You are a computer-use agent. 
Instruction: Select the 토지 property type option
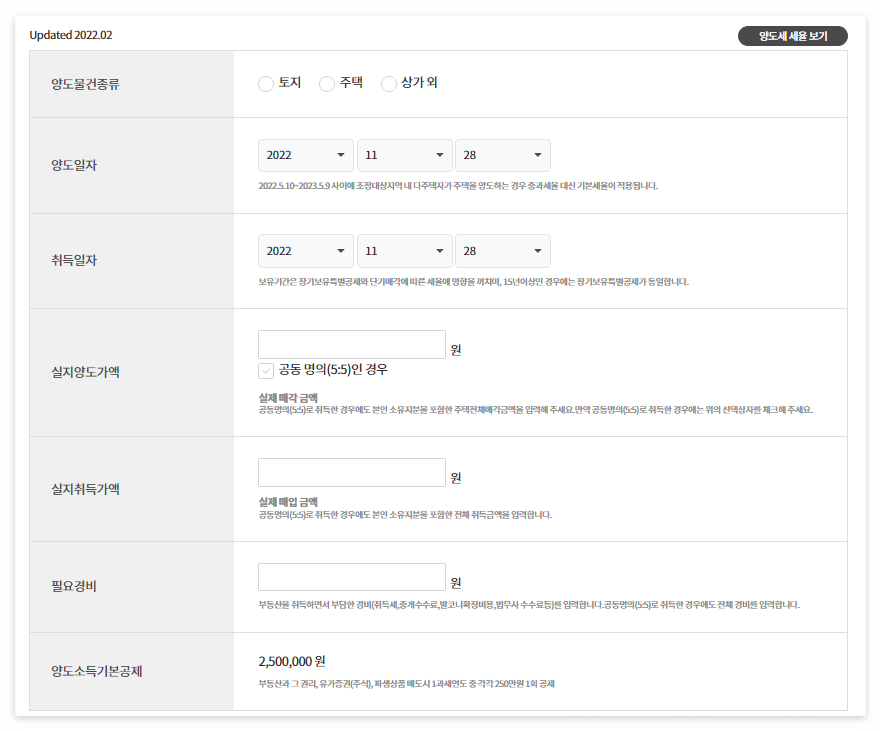pyautogui.click(x=266, y=84)
